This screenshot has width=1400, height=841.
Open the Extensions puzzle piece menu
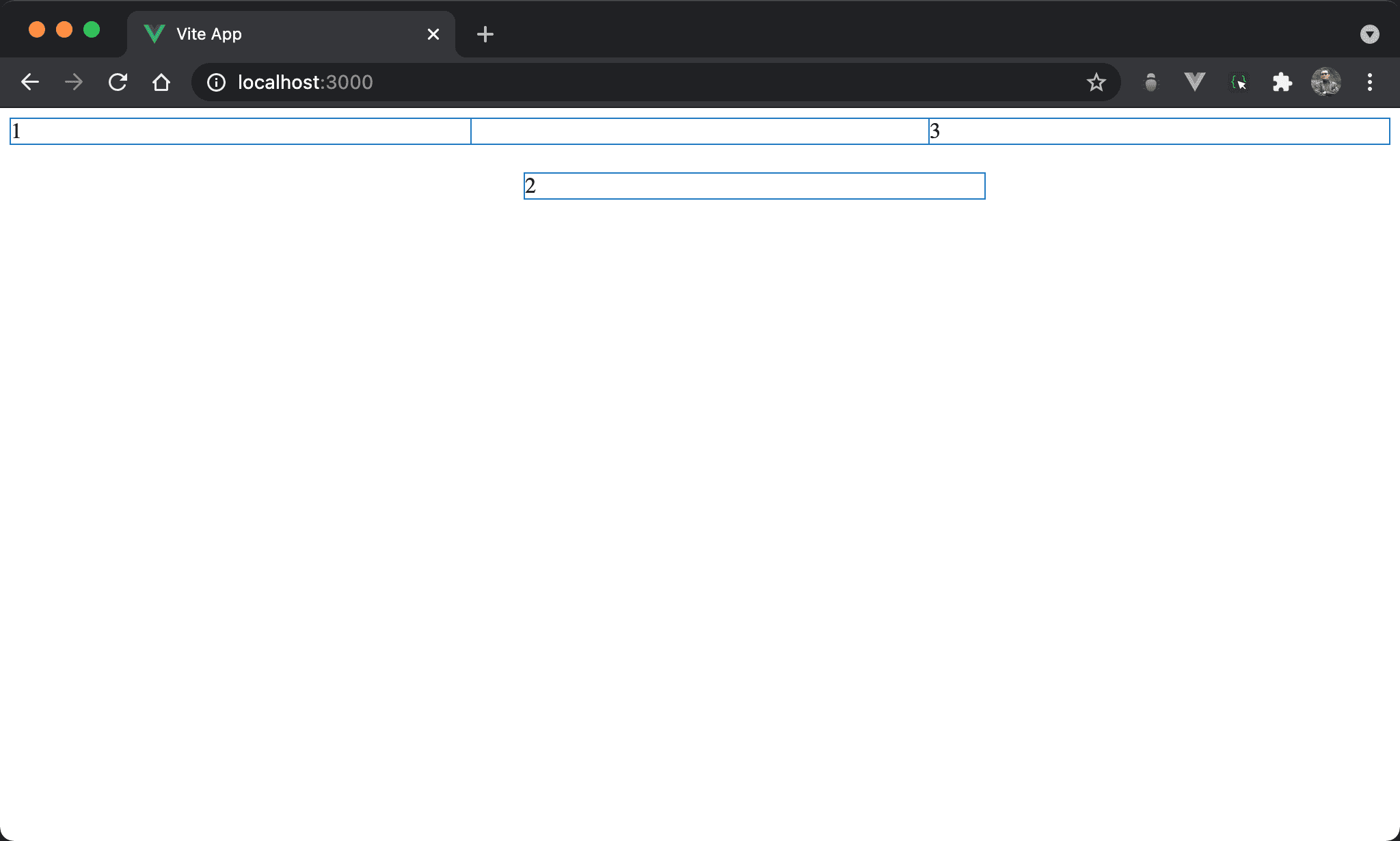(1282, 82)
